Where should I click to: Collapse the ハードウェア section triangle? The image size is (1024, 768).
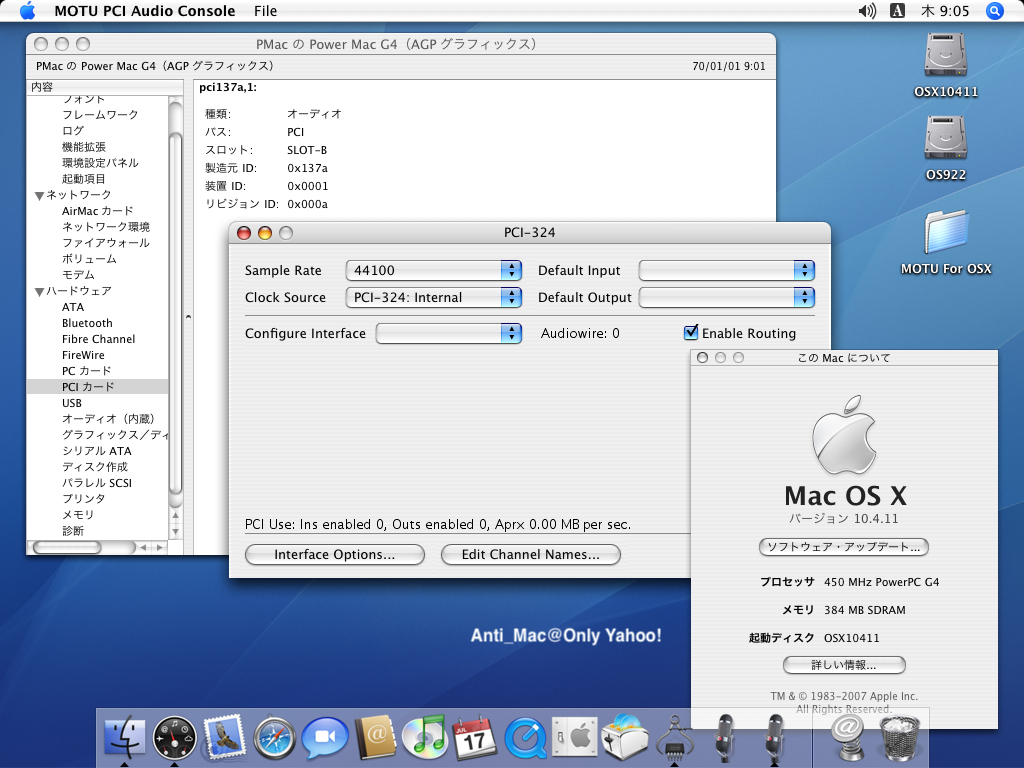[x=39, y=291]
